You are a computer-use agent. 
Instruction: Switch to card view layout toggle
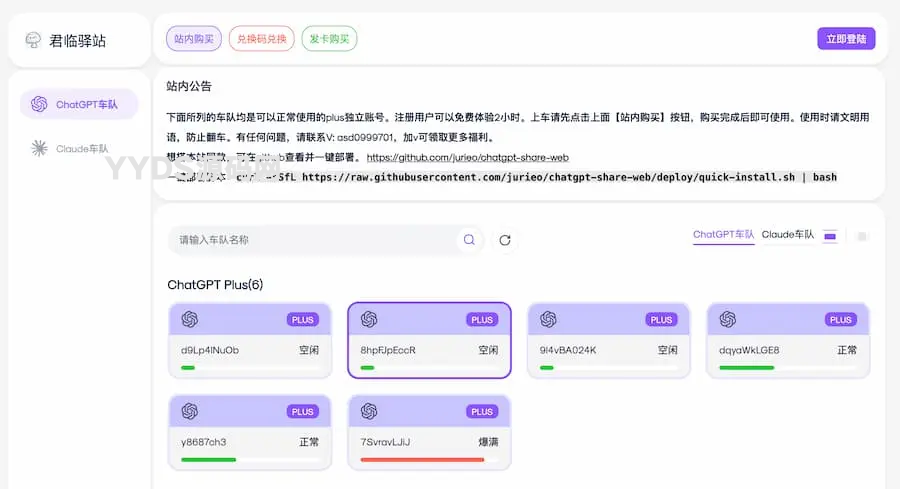(830, 236)
